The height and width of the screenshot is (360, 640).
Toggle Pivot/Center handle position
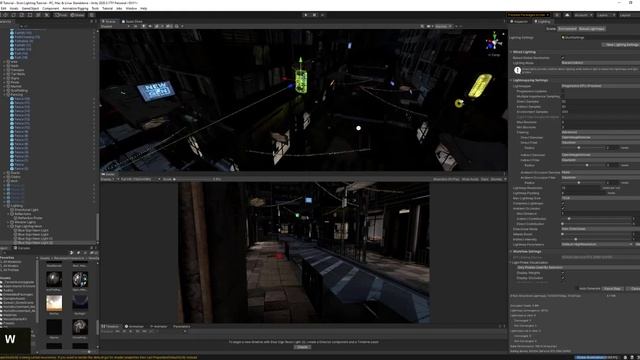[61, 15]
